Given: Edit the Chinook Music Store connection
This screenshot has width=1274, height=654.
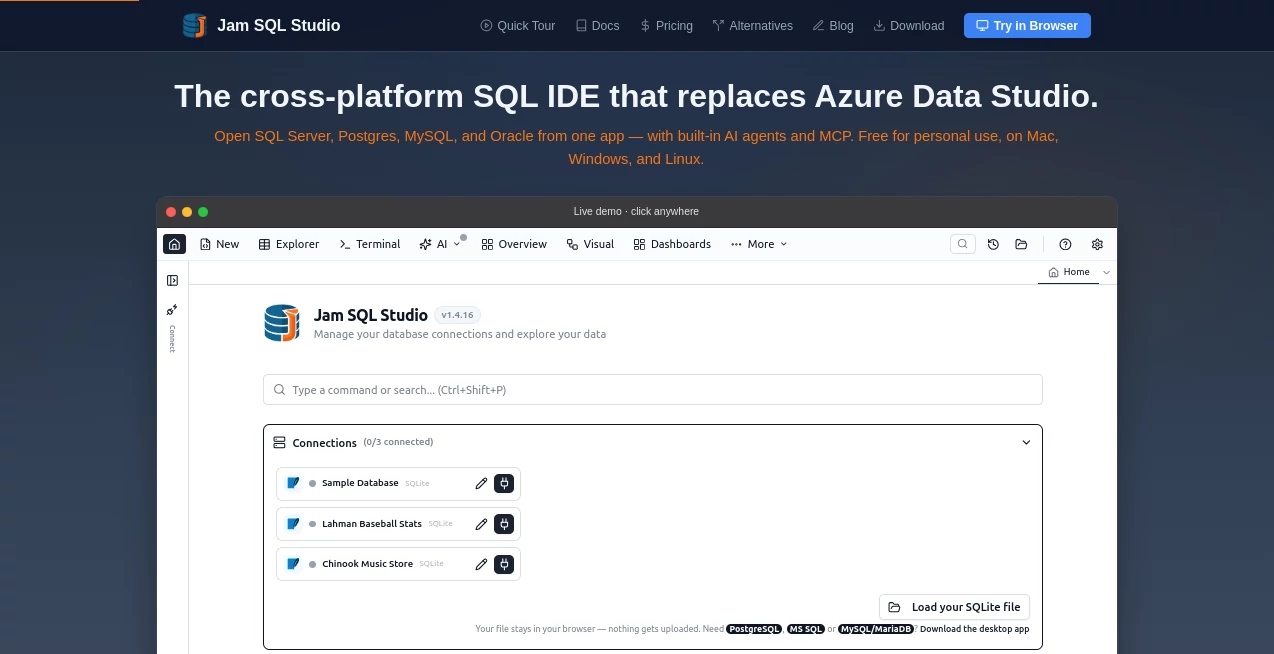Looking at the screenshot, I should 481,564.
